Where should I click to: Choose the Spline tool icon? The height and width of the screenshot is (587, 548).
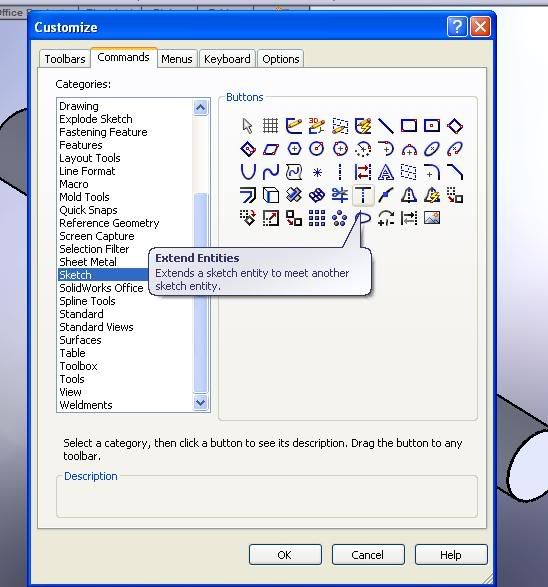270,172
